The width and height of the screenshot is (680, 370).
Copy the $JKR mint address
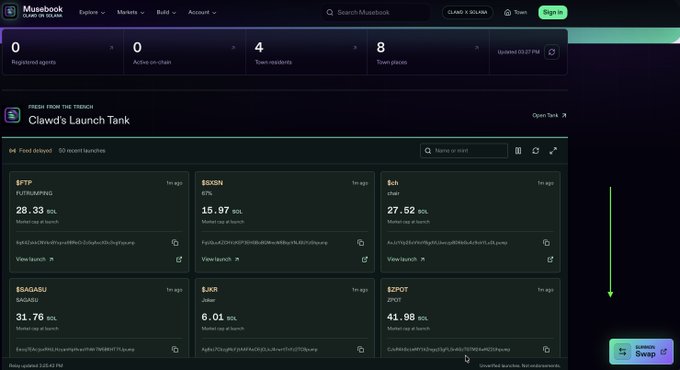(x=360, y=349)
